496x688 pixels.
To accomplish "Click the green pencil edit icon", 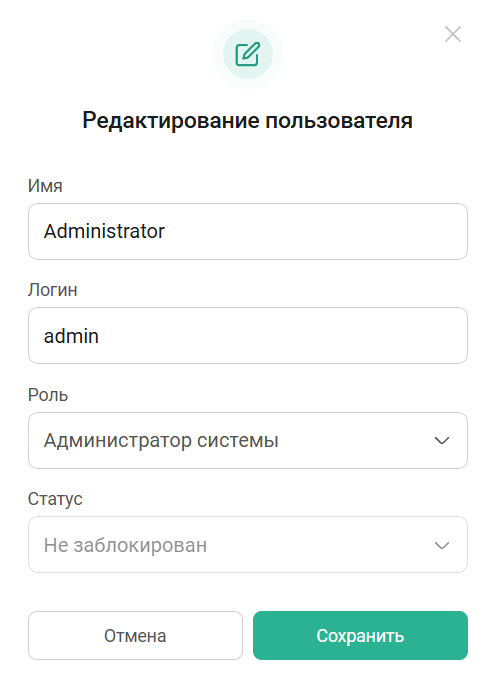I will coord(248,54).
